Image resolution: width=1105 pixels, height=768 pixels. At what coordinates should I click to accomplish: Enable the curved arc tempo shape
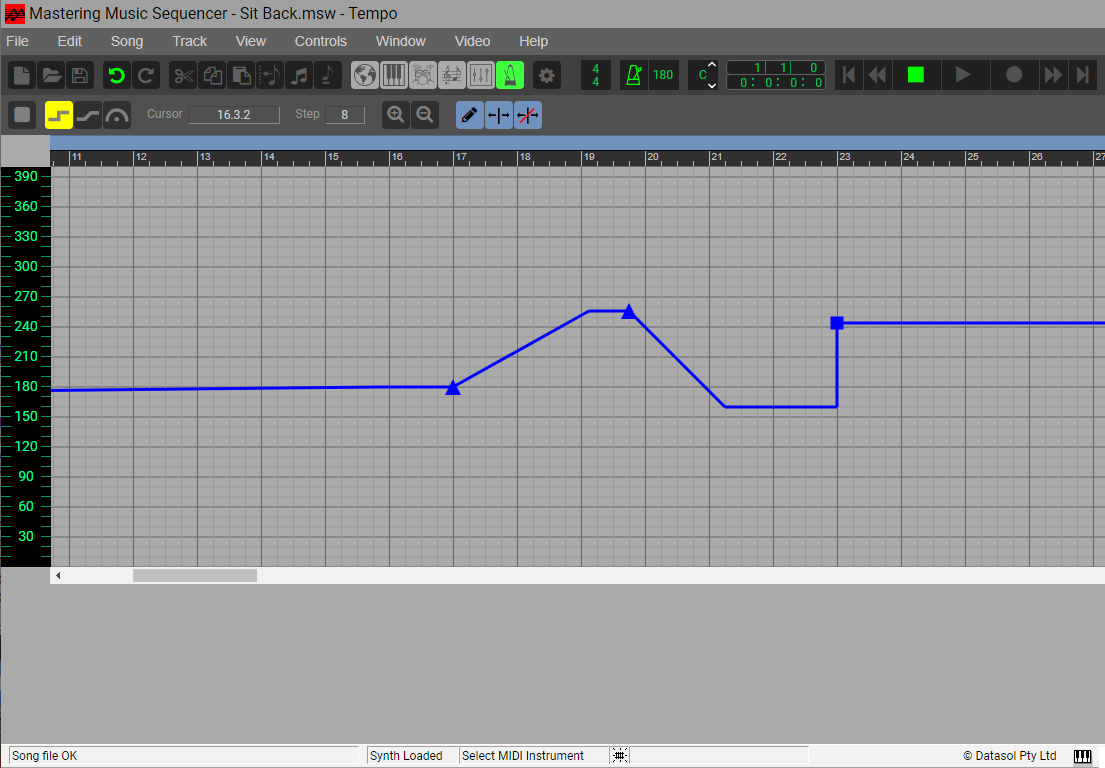click(117, 115)
